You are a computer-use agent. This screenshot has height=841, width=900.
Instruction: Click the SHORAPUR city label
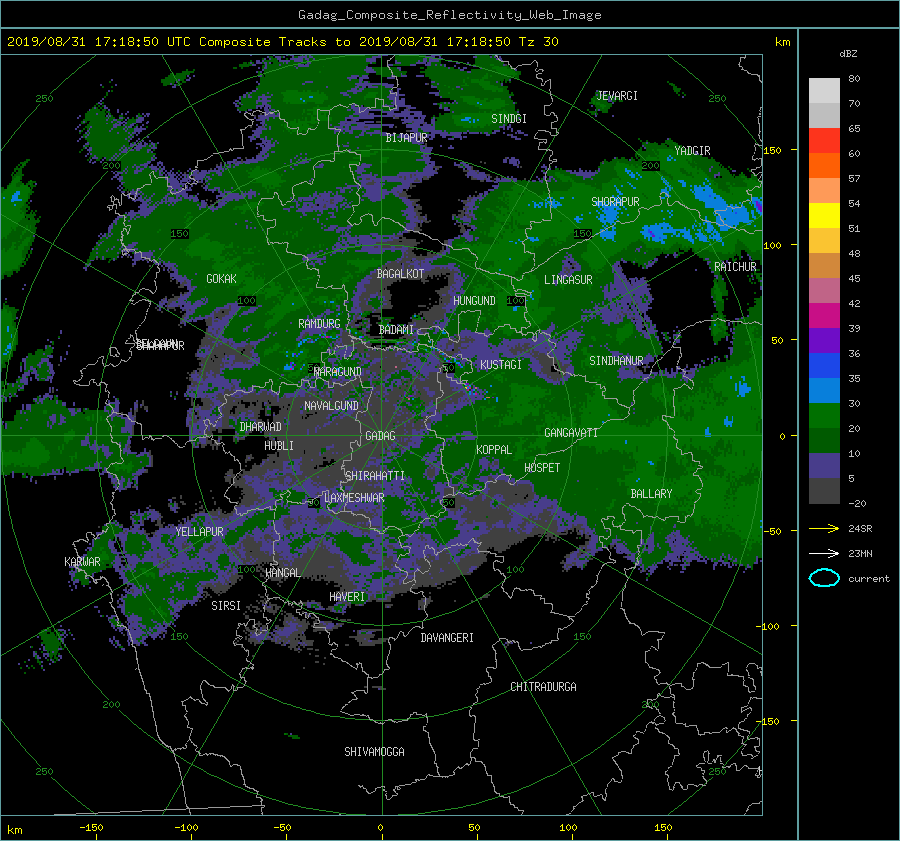point(615,201)
